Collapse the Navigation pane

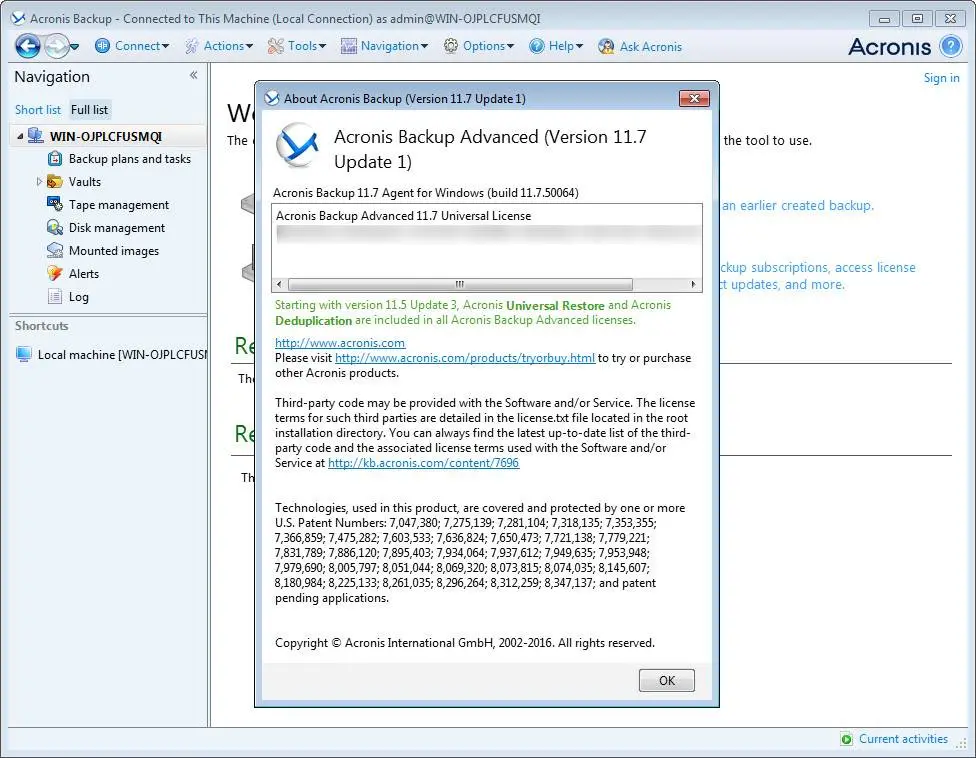point(194,75)
